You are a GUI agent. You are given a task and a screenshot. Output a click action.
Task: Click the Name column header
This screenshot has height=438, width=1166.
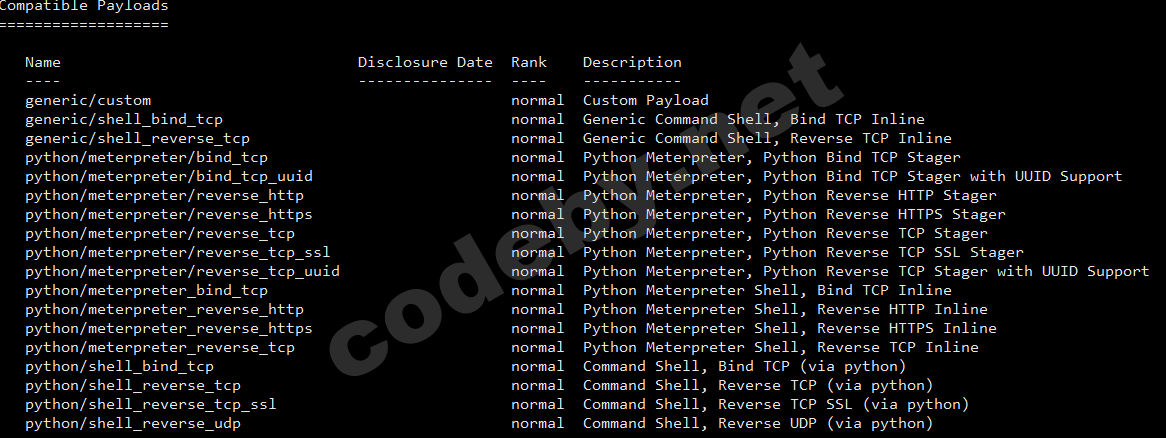pos(43,62)
